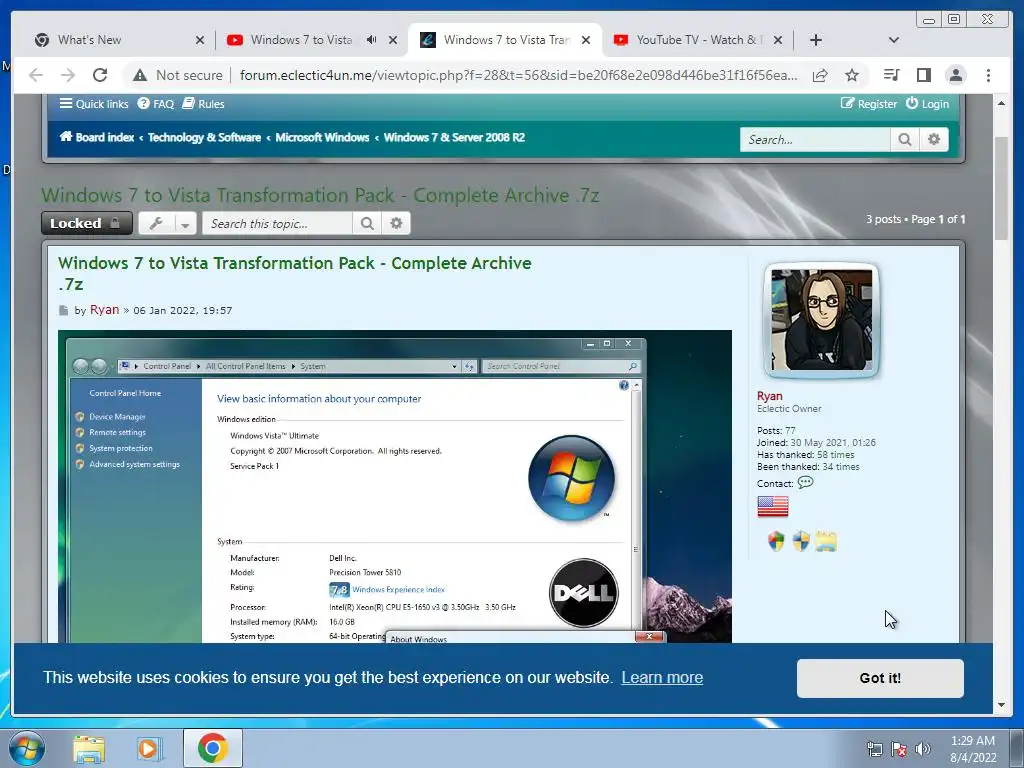Image resolution: width=1024 pixels, height=768 pixels.
Task: Click the Chrome taskbar button
Action: 212,748
